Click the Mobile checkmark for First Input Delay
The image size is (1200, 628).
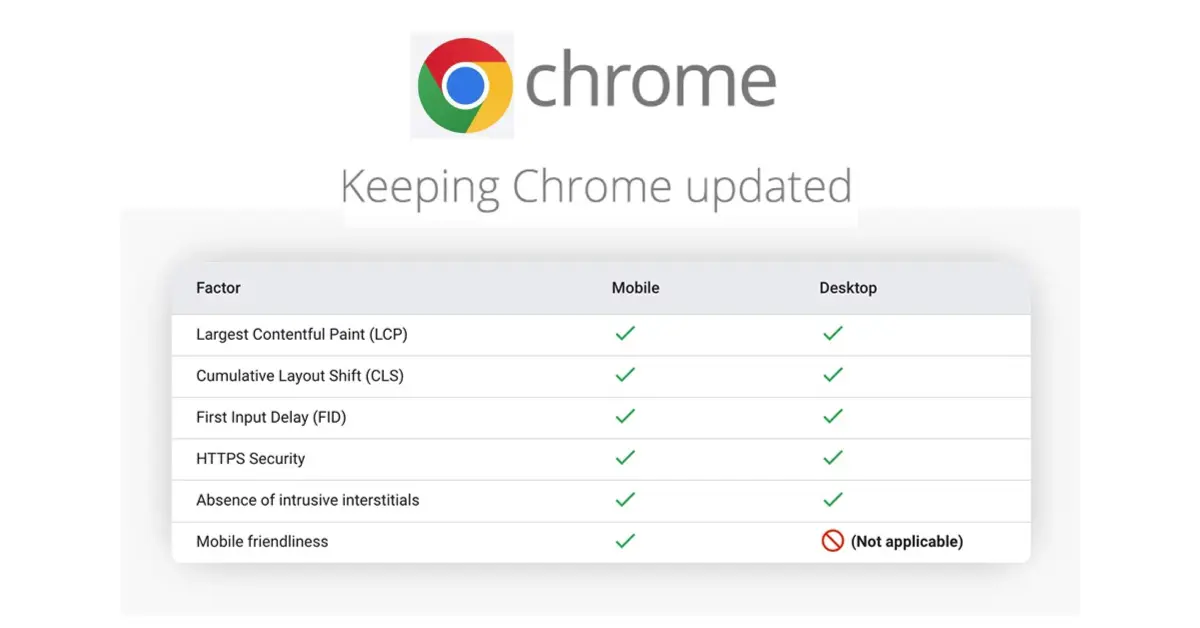[625, 417]
